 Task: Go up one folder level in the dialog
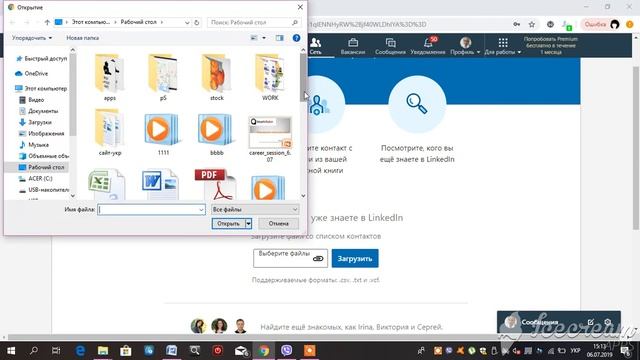[47, 22]
